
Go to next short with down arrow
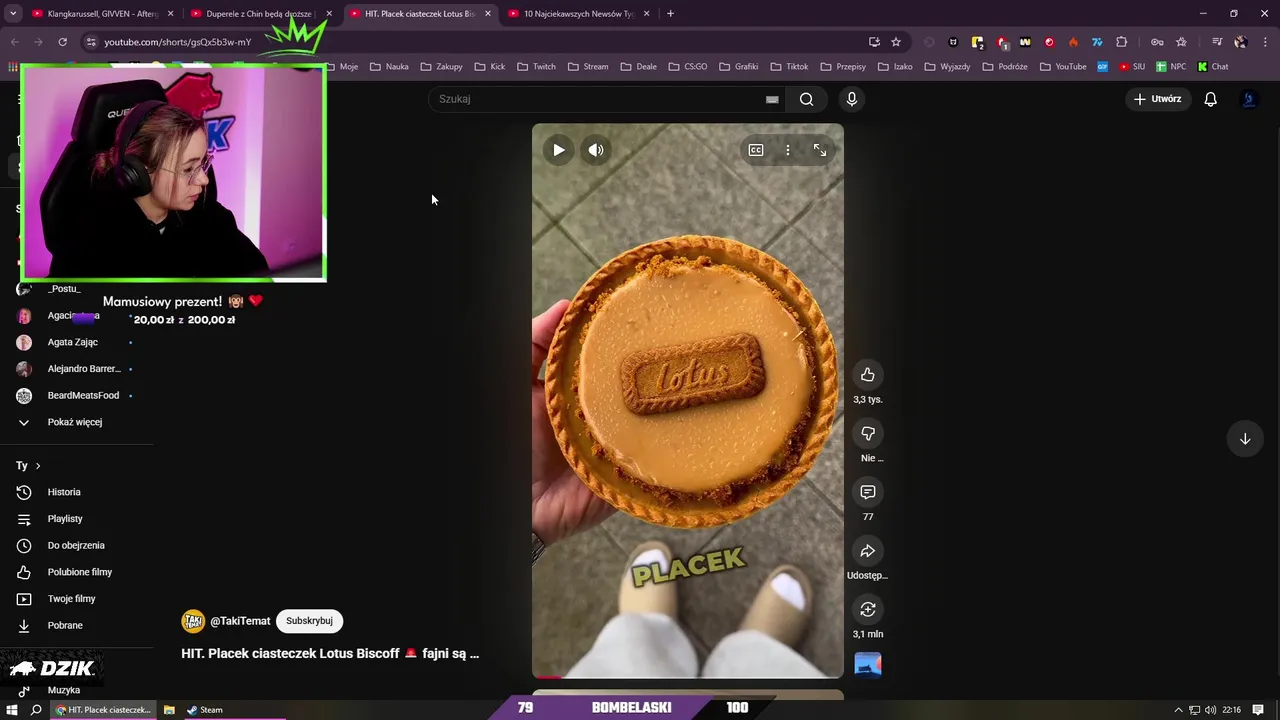pyautogui.click(x=1245, y=439)
